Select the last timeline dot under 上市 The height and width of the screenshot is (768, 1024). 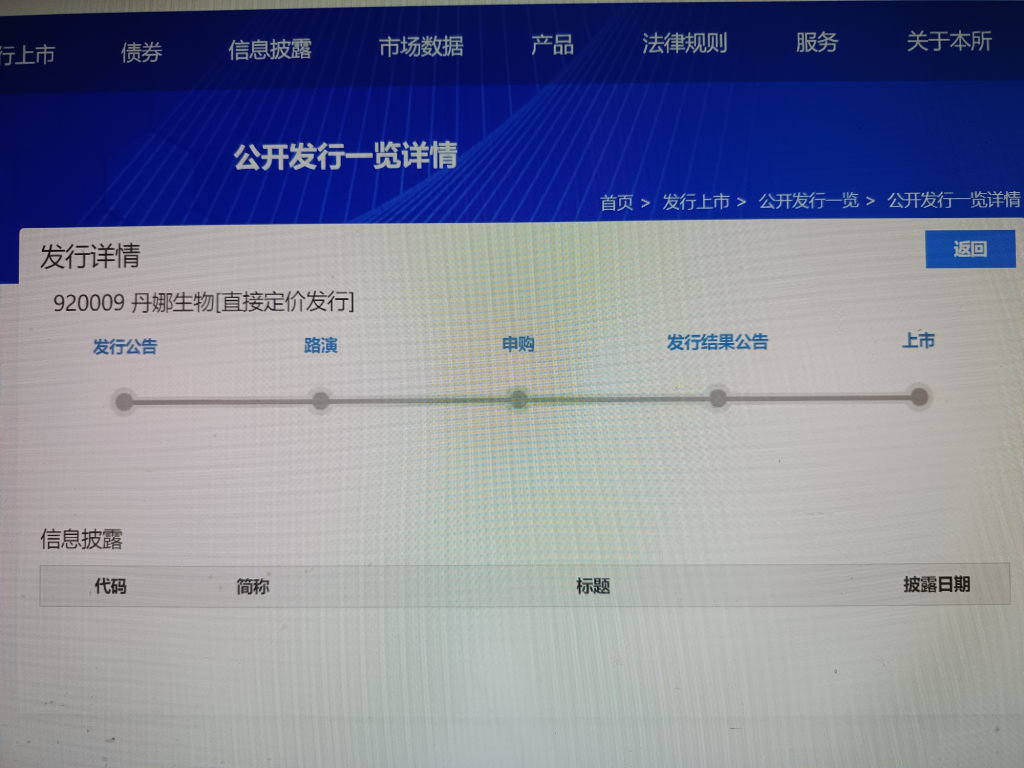click(x=919, y=397)
